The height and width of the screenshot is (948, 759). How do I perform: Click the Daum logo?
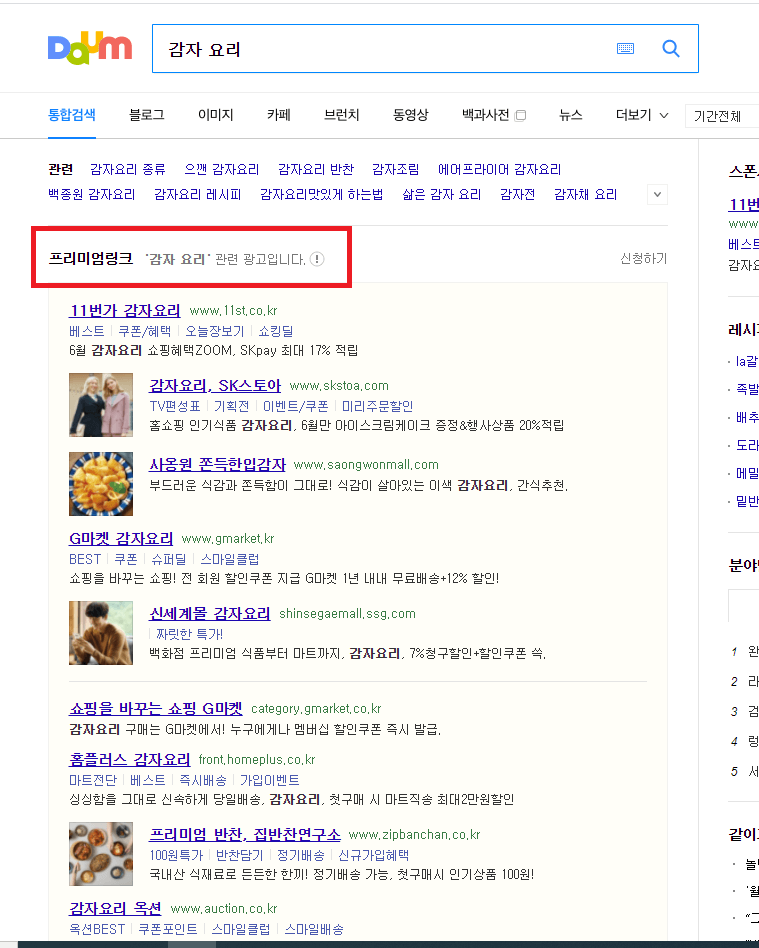[90, 48]
